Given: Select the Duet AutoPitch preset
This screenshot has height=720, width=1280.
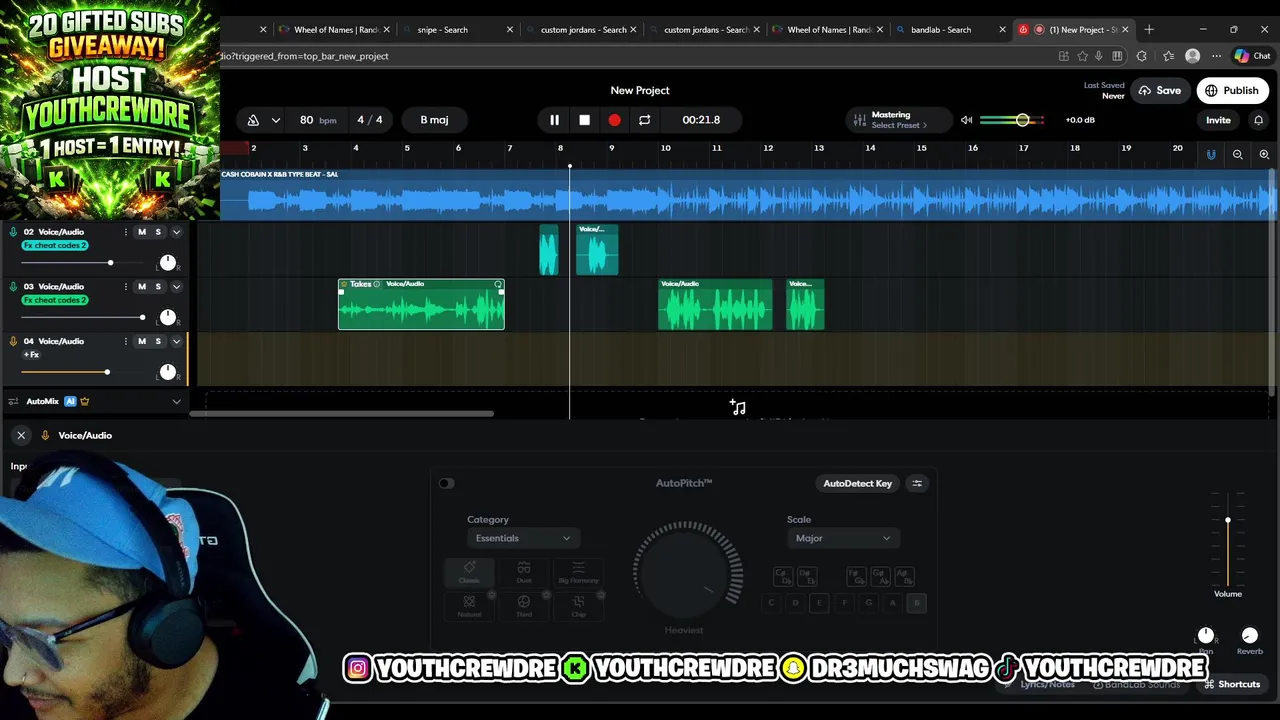Looking at the screenshot, I should [524, 573].
